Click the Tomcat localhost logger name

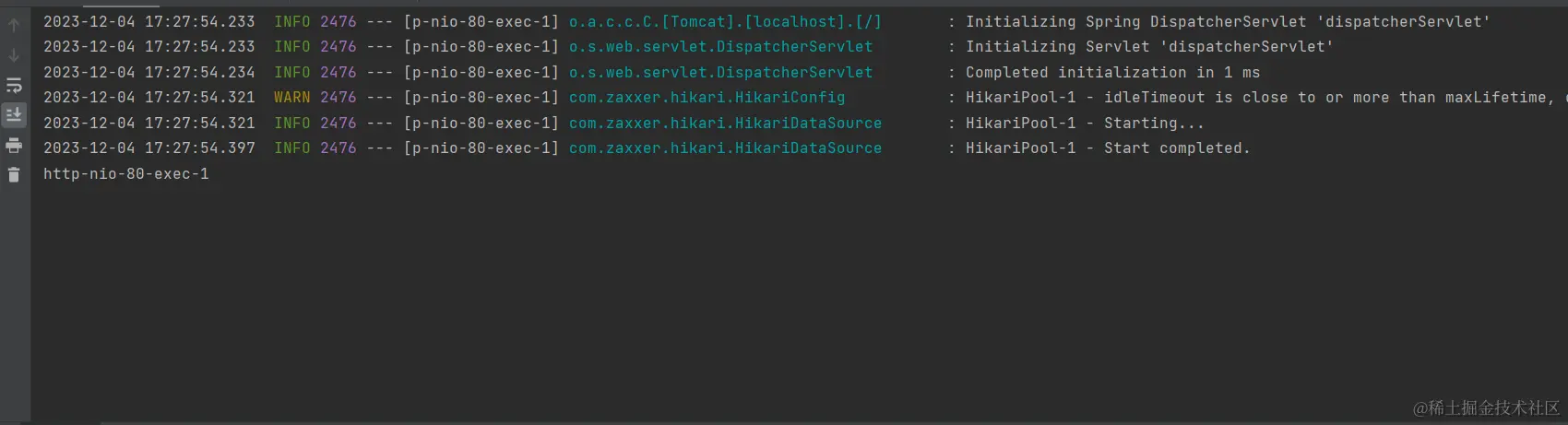(725, 21)
